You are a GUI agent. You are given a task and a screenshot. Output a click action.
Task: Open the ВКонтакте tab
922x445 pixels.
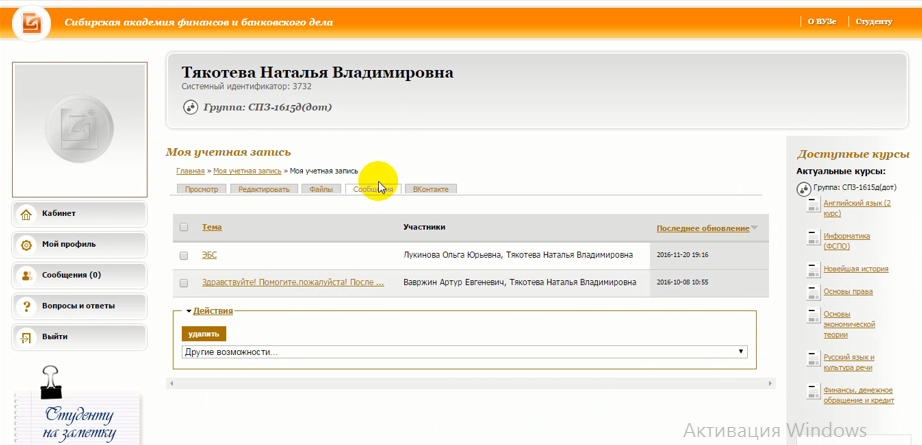click(x=431, y=189)
